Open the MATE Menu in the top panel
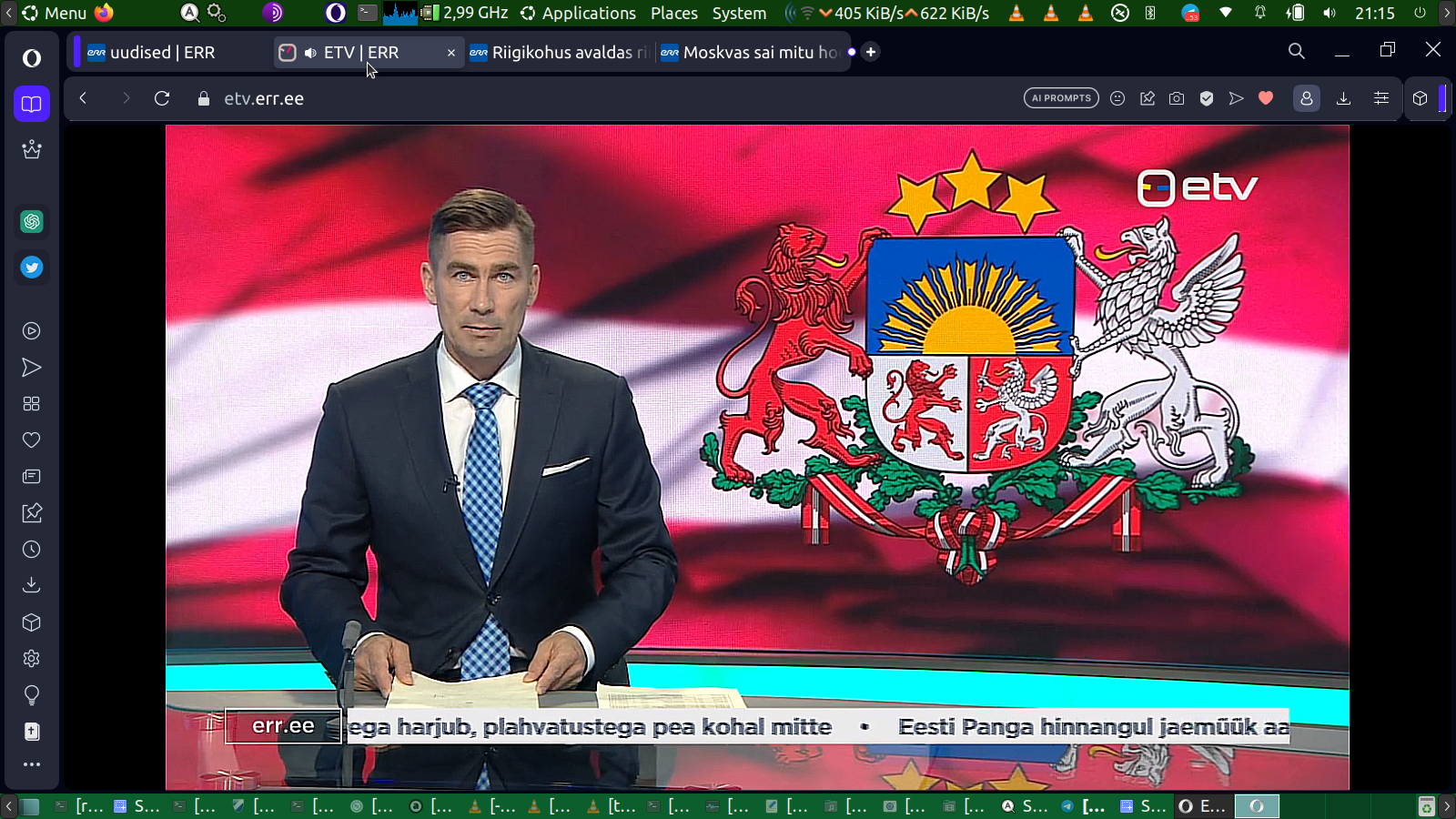Image resolution: width=1456 pixels, height=819 pixels. (54, 13)
